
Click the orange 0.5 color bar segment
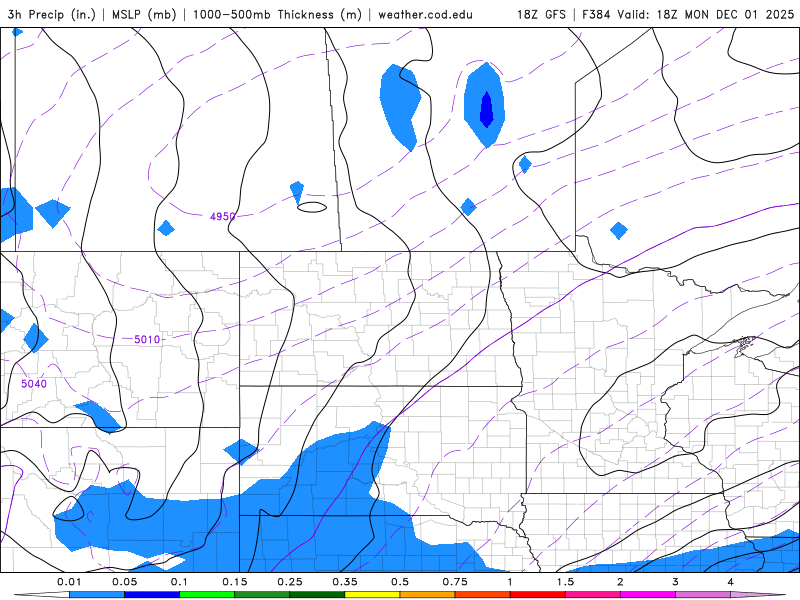(428, 595)
